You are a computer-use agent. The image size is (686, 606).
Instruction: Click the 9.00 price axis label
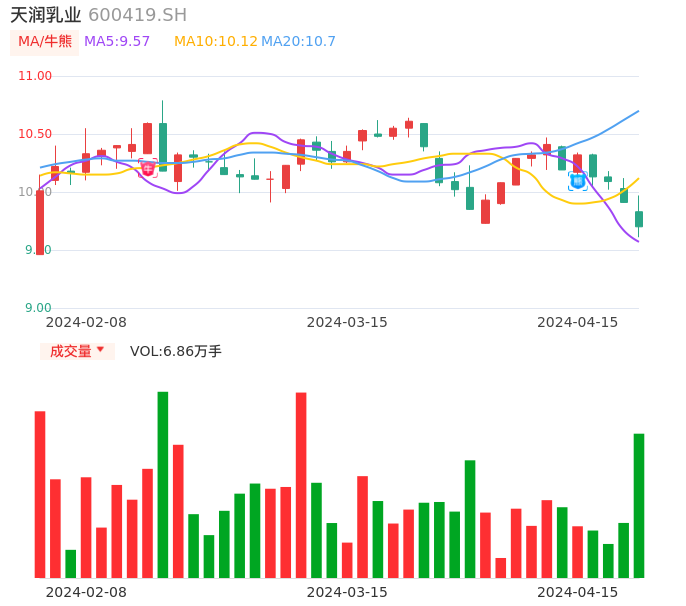tap(38, 308)
